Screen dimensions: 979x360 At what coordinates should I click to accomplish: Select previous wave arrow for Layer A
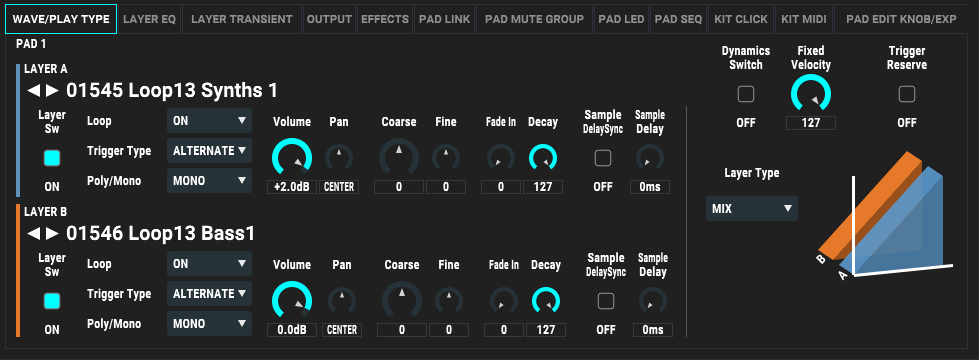coord(33,91)
